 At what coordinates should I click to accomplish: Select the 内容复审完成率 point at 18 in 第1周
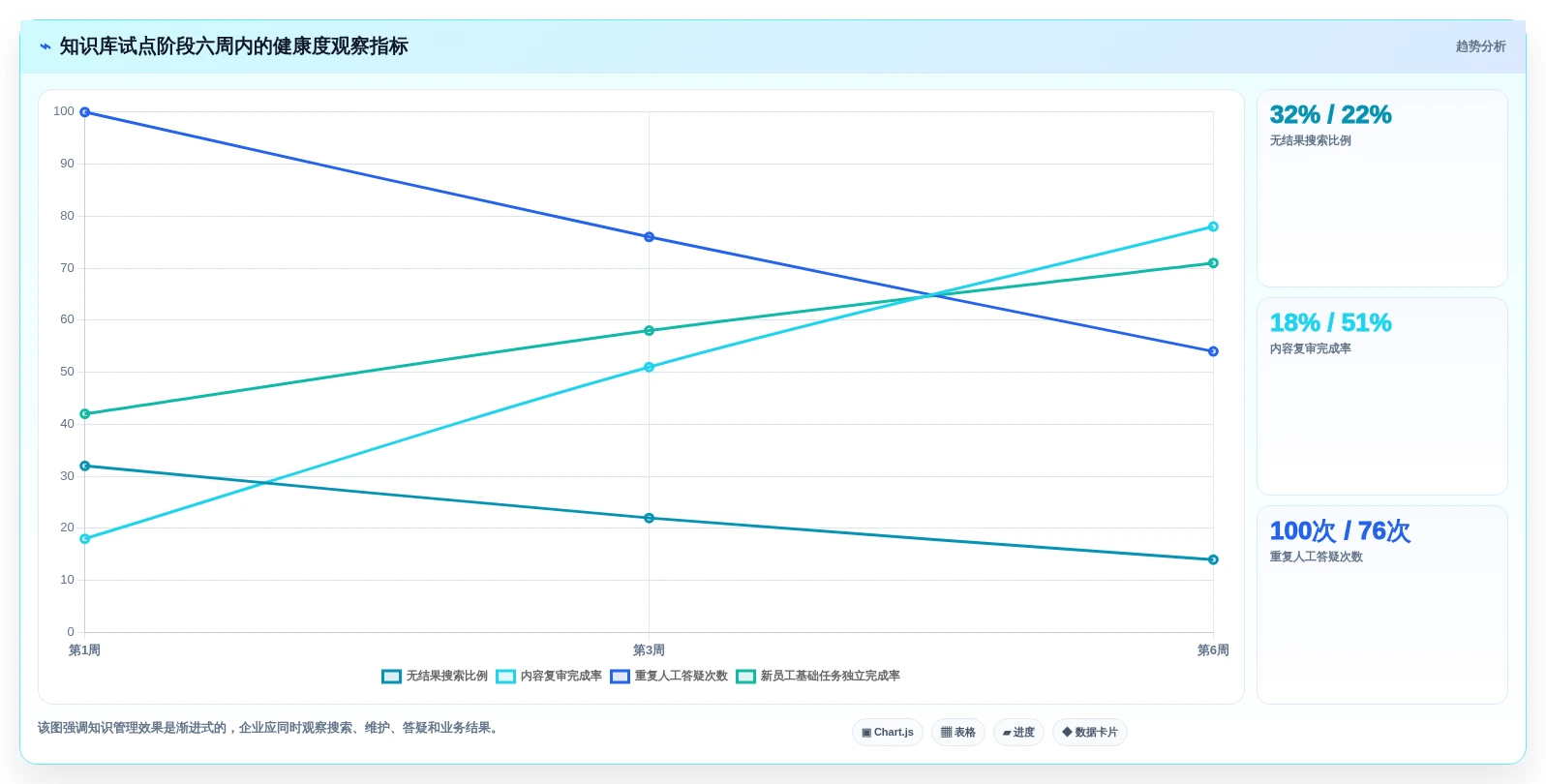pyautogui.click(x=84, y=539)
